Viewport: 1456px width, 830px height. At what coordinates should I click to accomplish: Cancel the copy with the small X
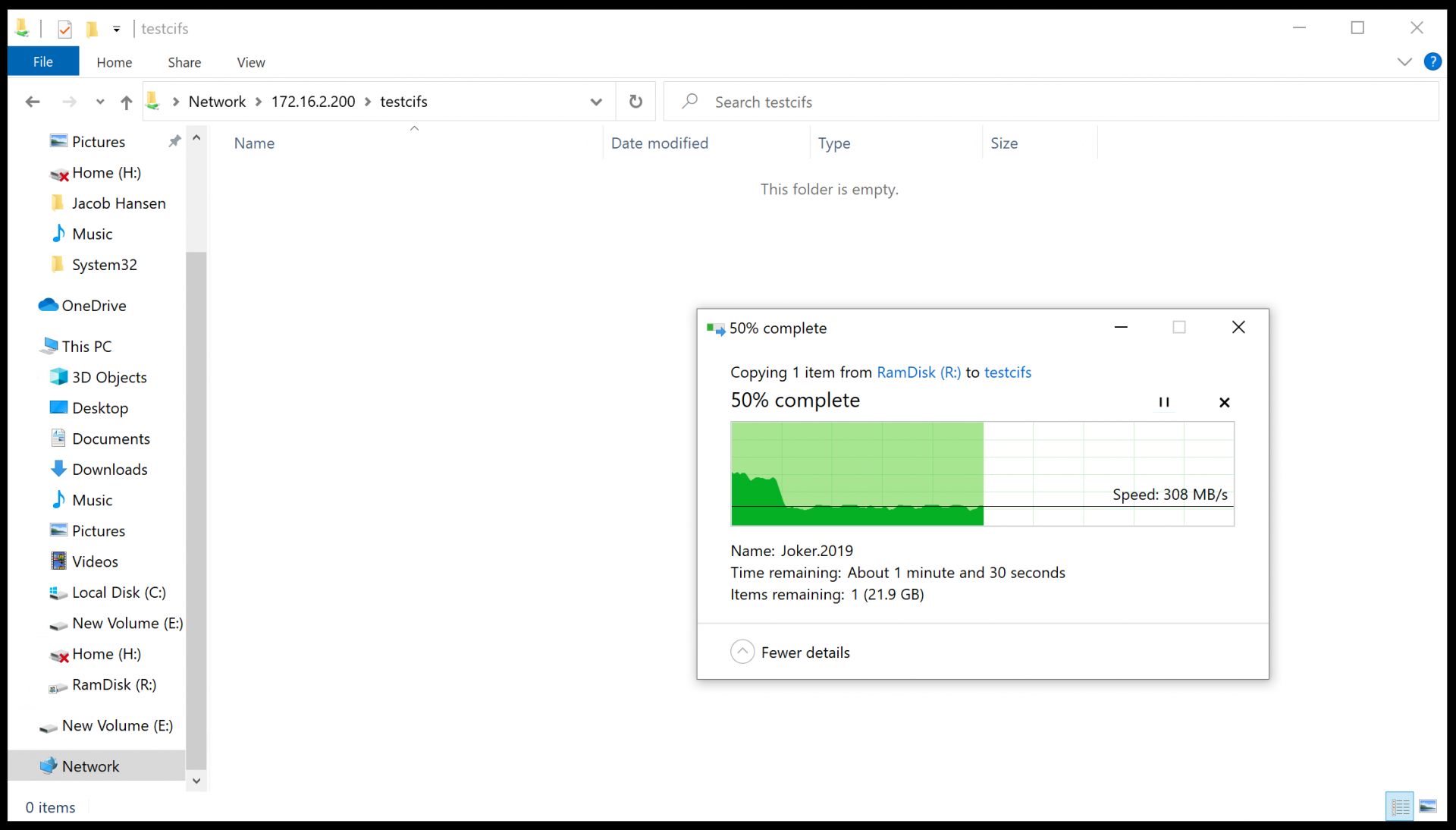1224,402
